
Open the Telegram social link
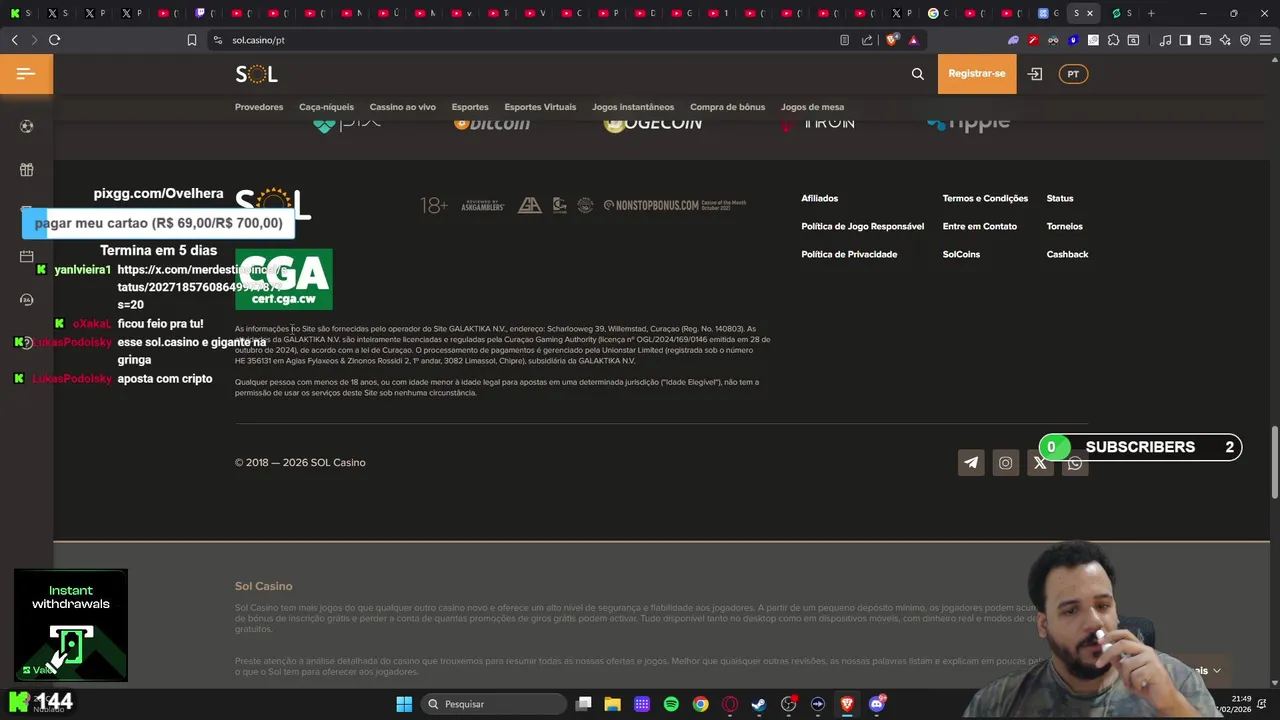tap(971, 462)
